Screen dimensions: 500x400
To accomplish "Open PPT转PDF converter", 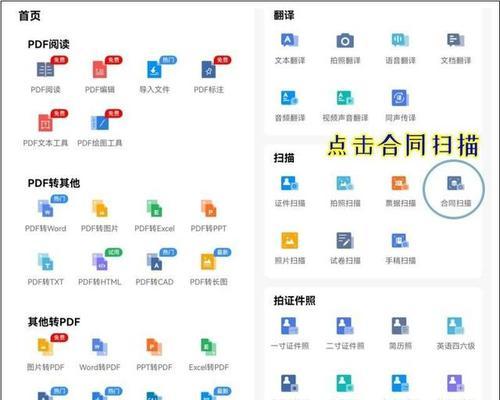I will coord(154,347).
